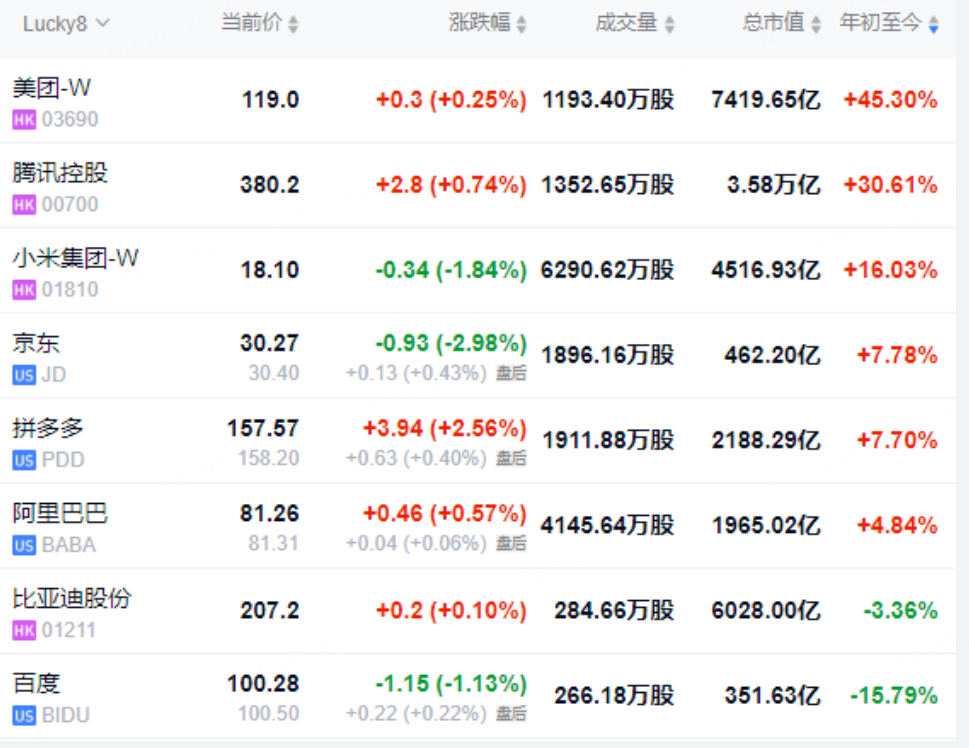Click the HK badge next to 01211
Image resolution: width=969 pixels, height=748 pixels.
coord(24,630)
